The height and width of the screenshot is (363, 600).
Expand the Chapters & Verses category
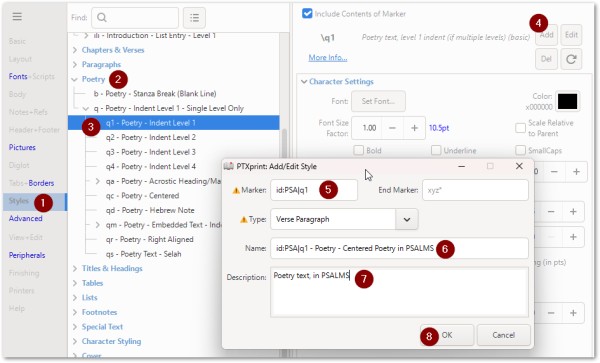tap(75, 50)
